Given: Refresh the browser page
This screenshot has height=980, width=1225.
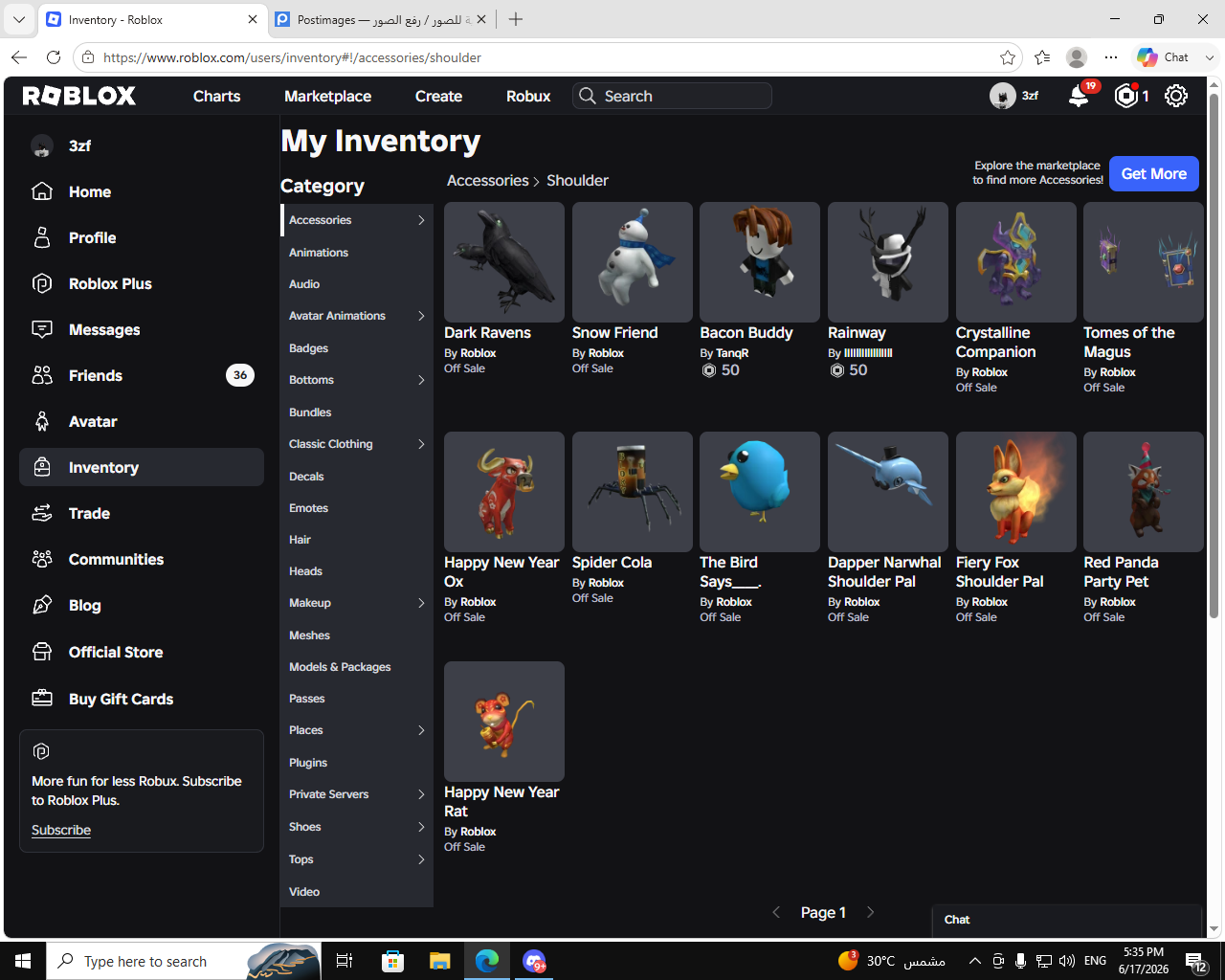Looking at the screenshot, I should [x=54, y=57].
